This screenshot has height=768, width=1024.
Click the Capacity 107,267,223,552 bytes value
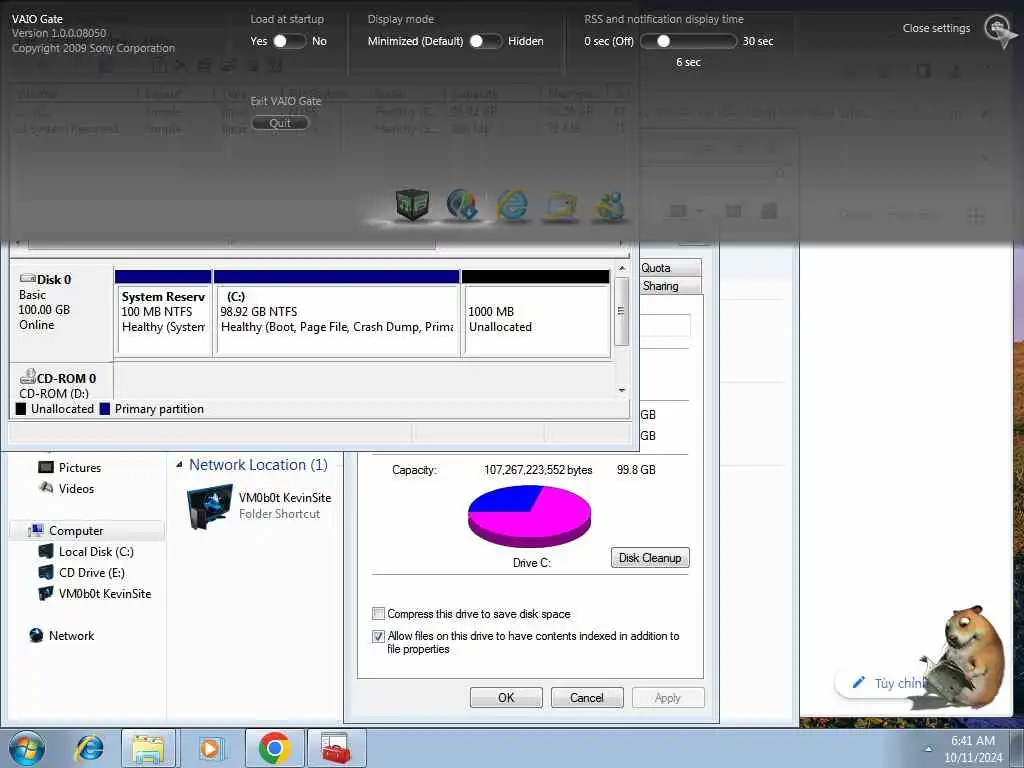click(538, 470)
